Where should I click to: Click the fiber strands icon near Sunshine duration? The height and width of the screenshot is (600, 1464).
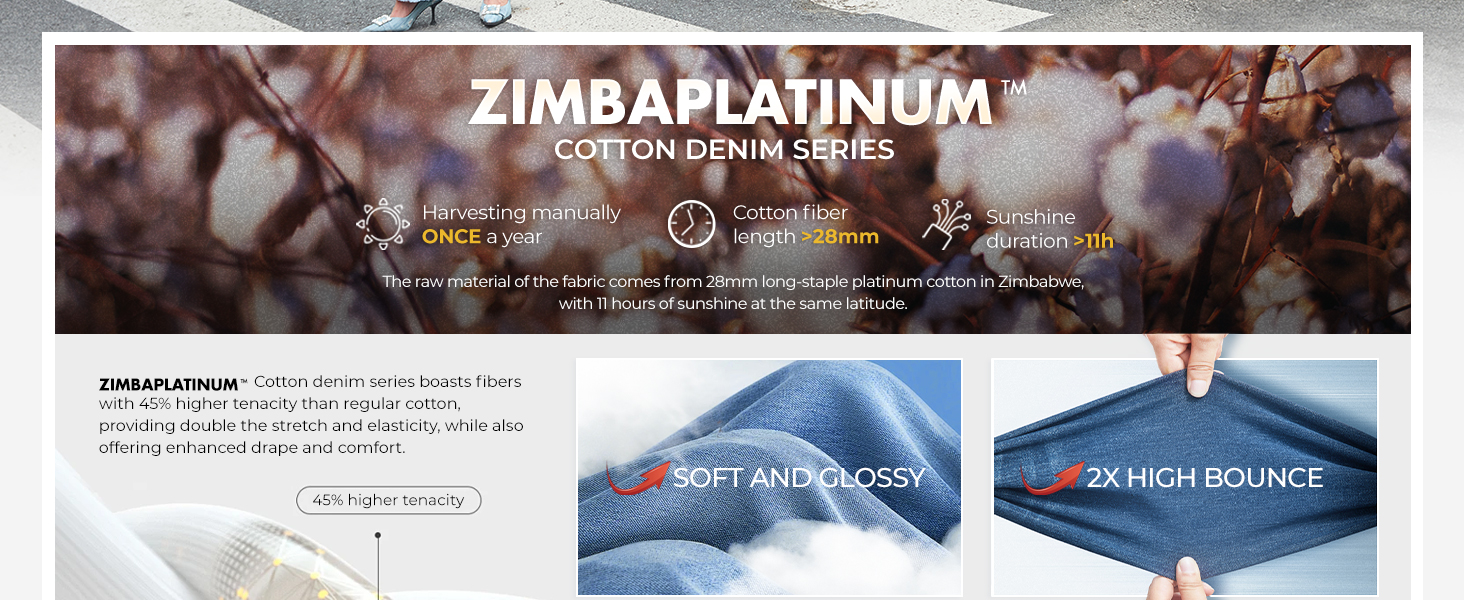click(x=947, y=224)
